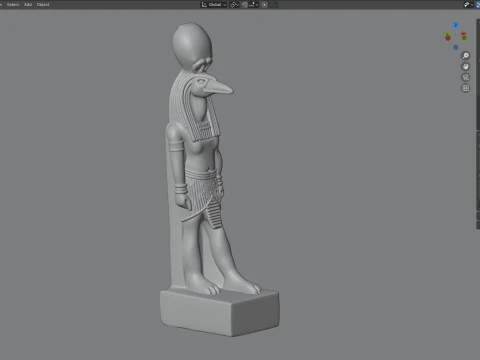This screenshot has height=360, width=480.
Task: Open the Global transform orientation dropdown
Action: tap(214, 5)
